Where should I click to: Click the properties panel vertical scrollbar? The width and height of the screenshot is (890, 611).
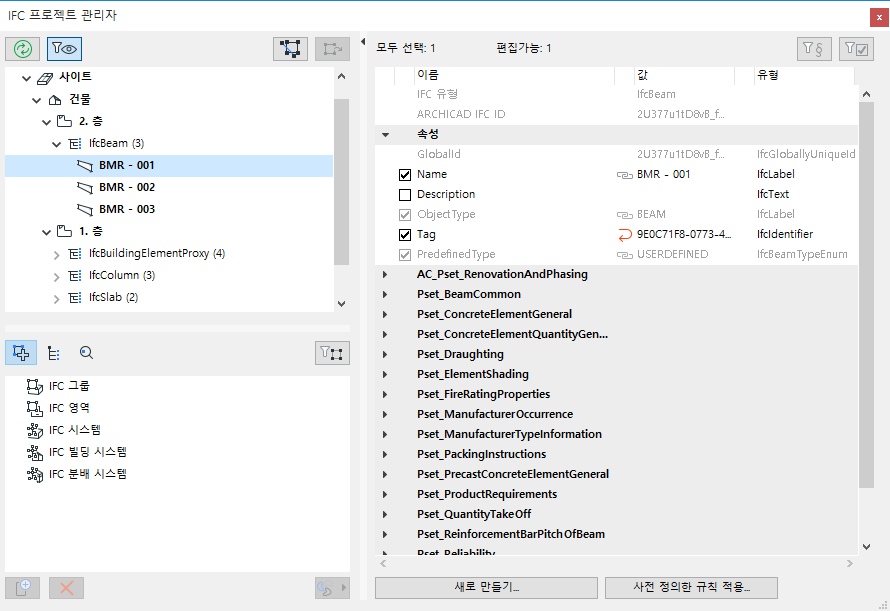point(866,295)
